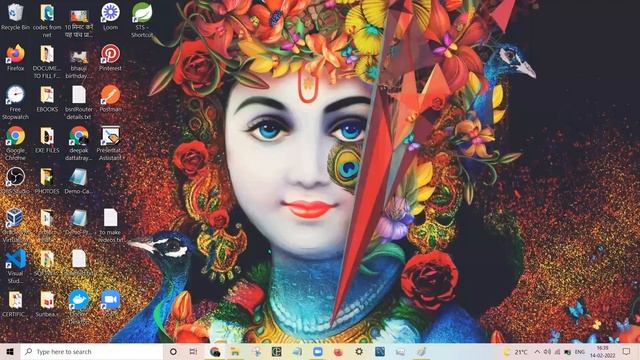This screenshot has width=640, height=360.
Task: Open the PHOTOES folder
Action: click(47, 180)
